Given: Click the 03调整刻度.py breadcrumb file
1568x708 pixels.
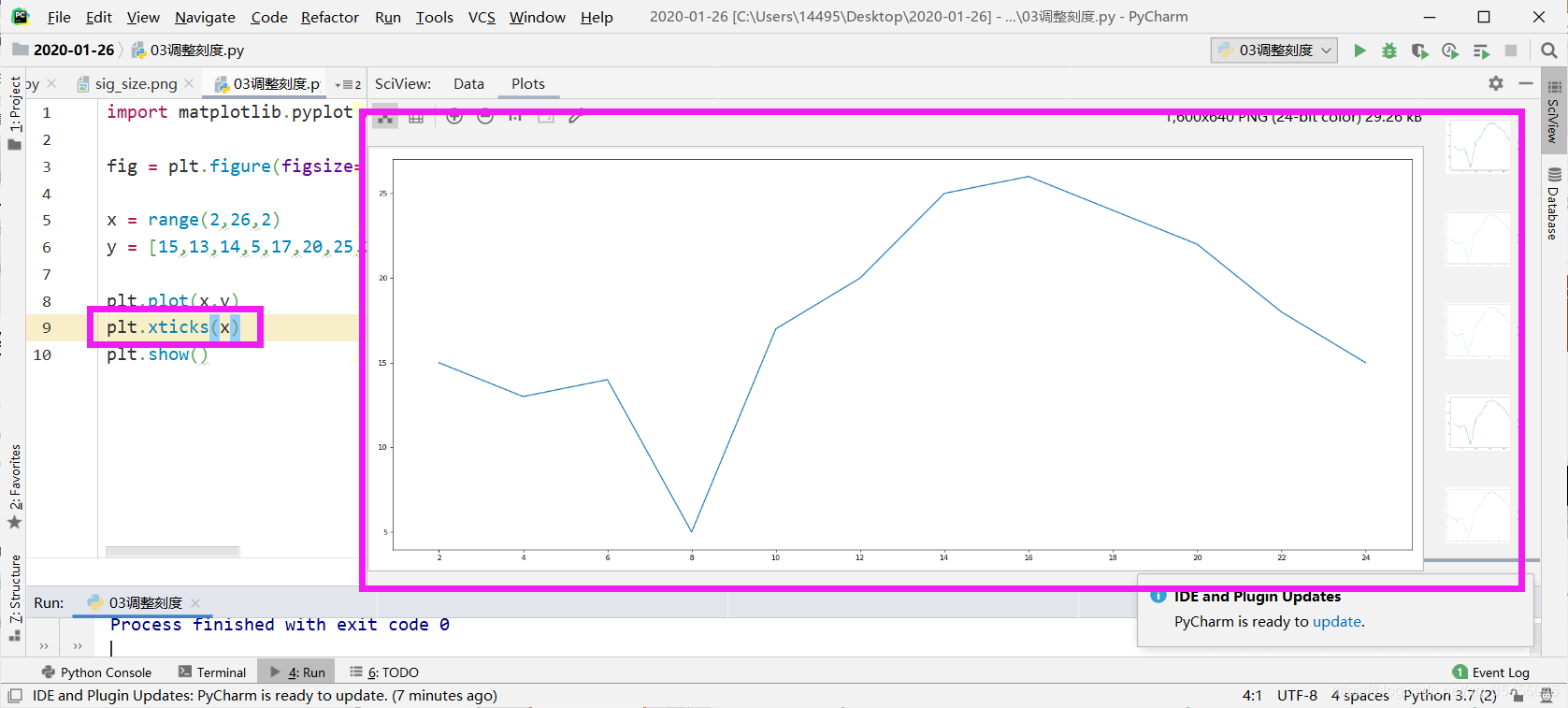Looking at the screenshot, I should click(188, 50).
